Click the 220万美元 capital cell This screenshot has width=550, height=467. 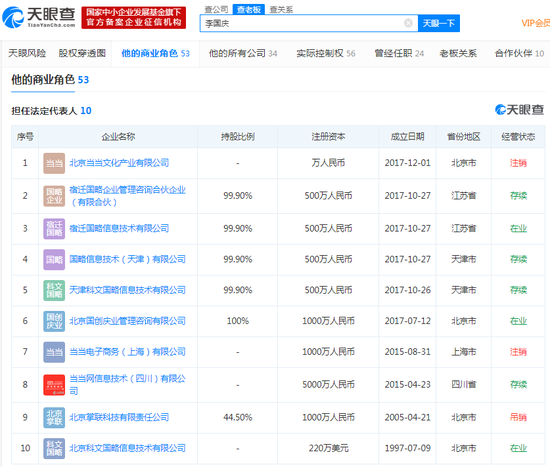pyautogui.click(x=328, y=448)
